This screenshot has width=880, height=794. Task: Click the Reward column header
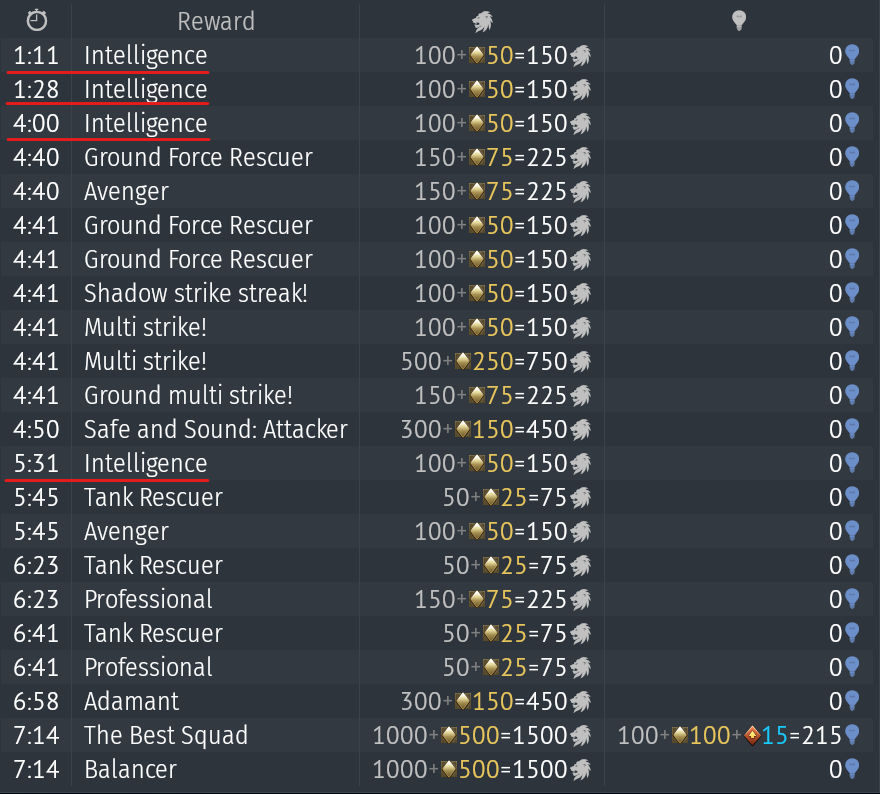click(216, 21)
